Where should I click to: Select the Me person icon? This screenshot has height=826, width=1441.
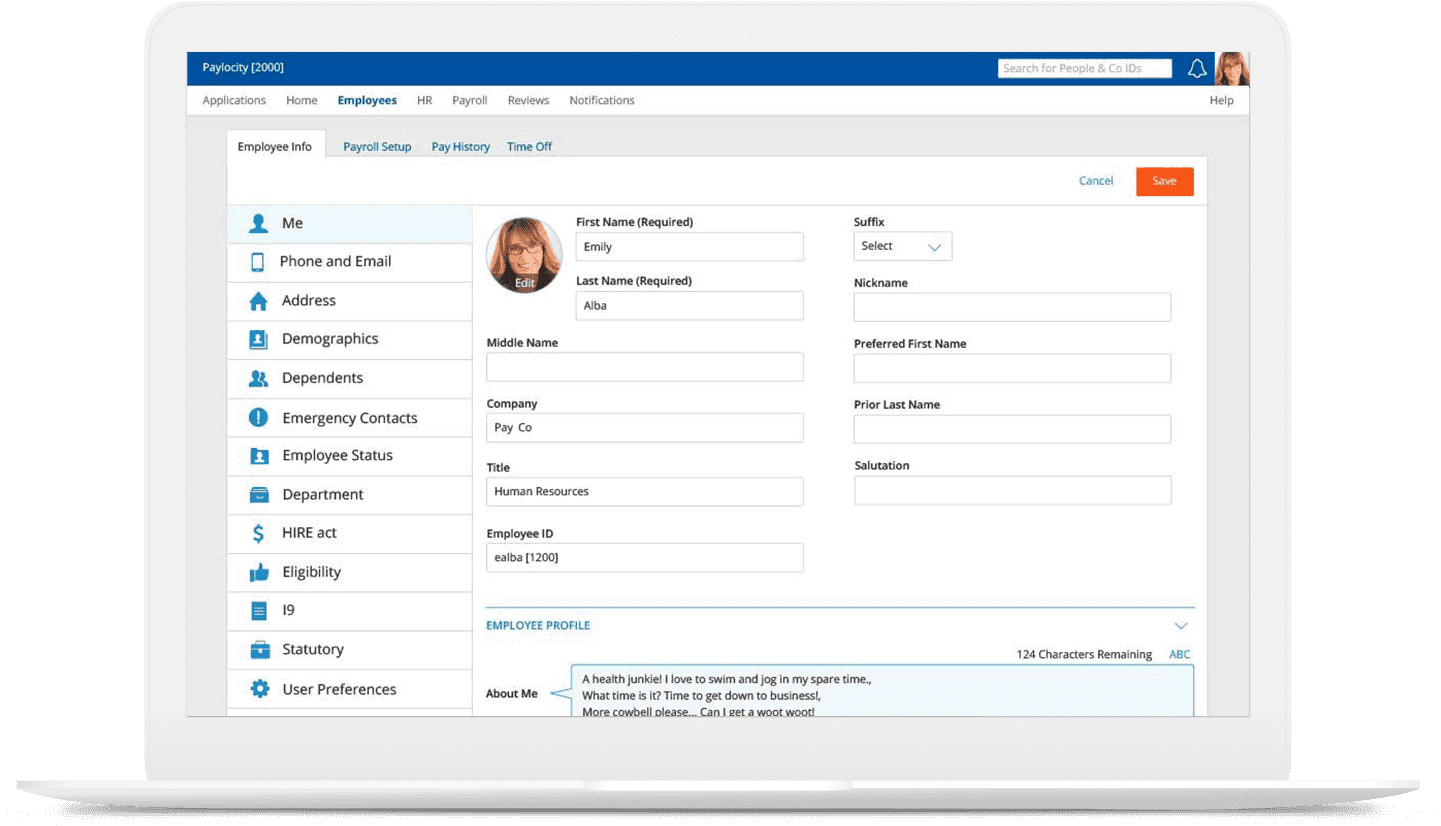(x=259, y=224)
